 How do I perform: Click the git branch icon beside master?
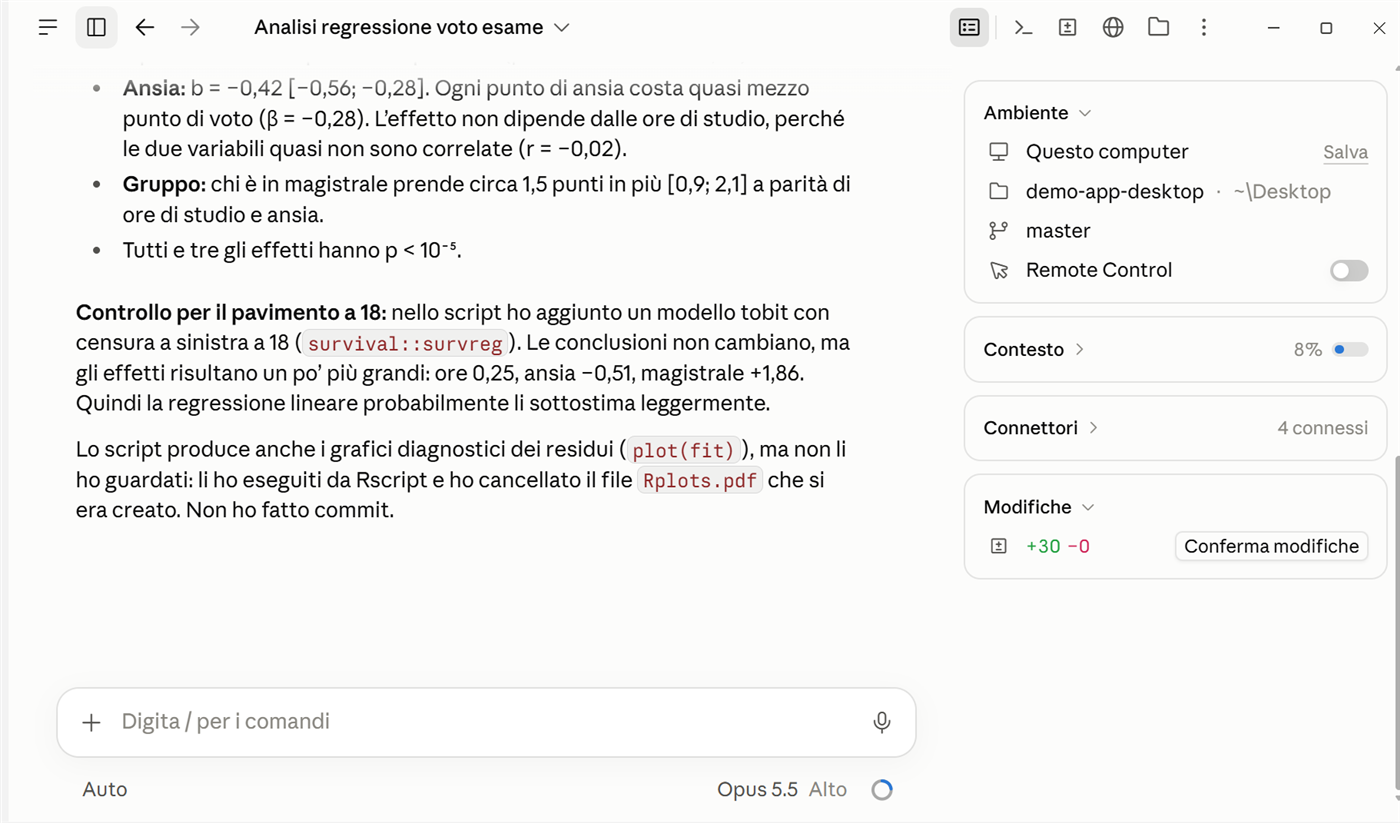pyautogui.click(x=998, y=231)
